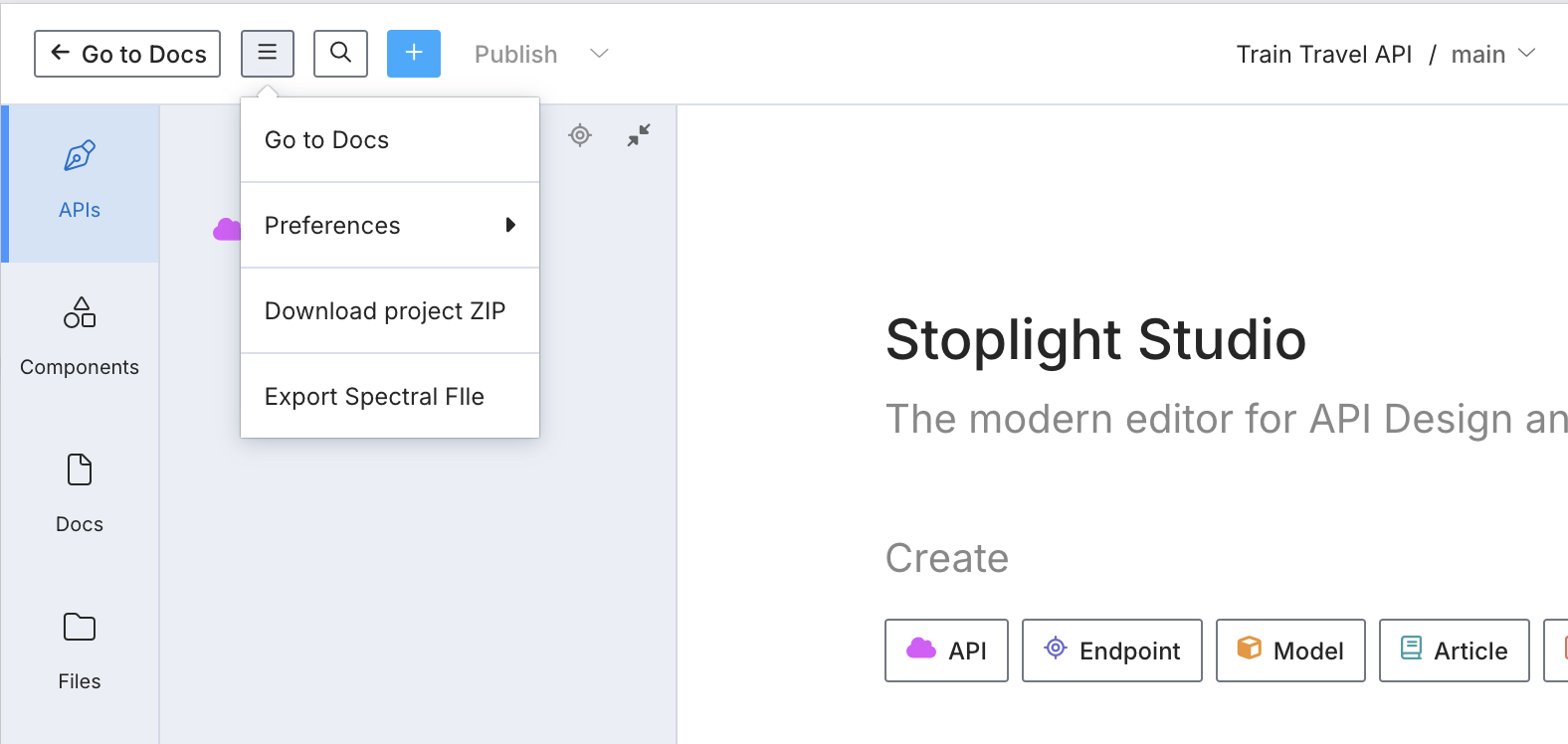The image size is (1568, 744).
Task: Open the Components sidebar section
Action: (80, 338)
